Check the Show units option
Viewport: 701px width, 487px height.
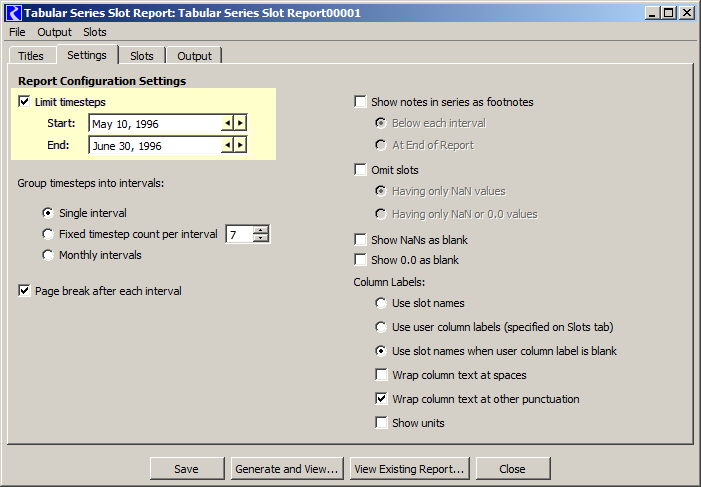coord(381,423)
